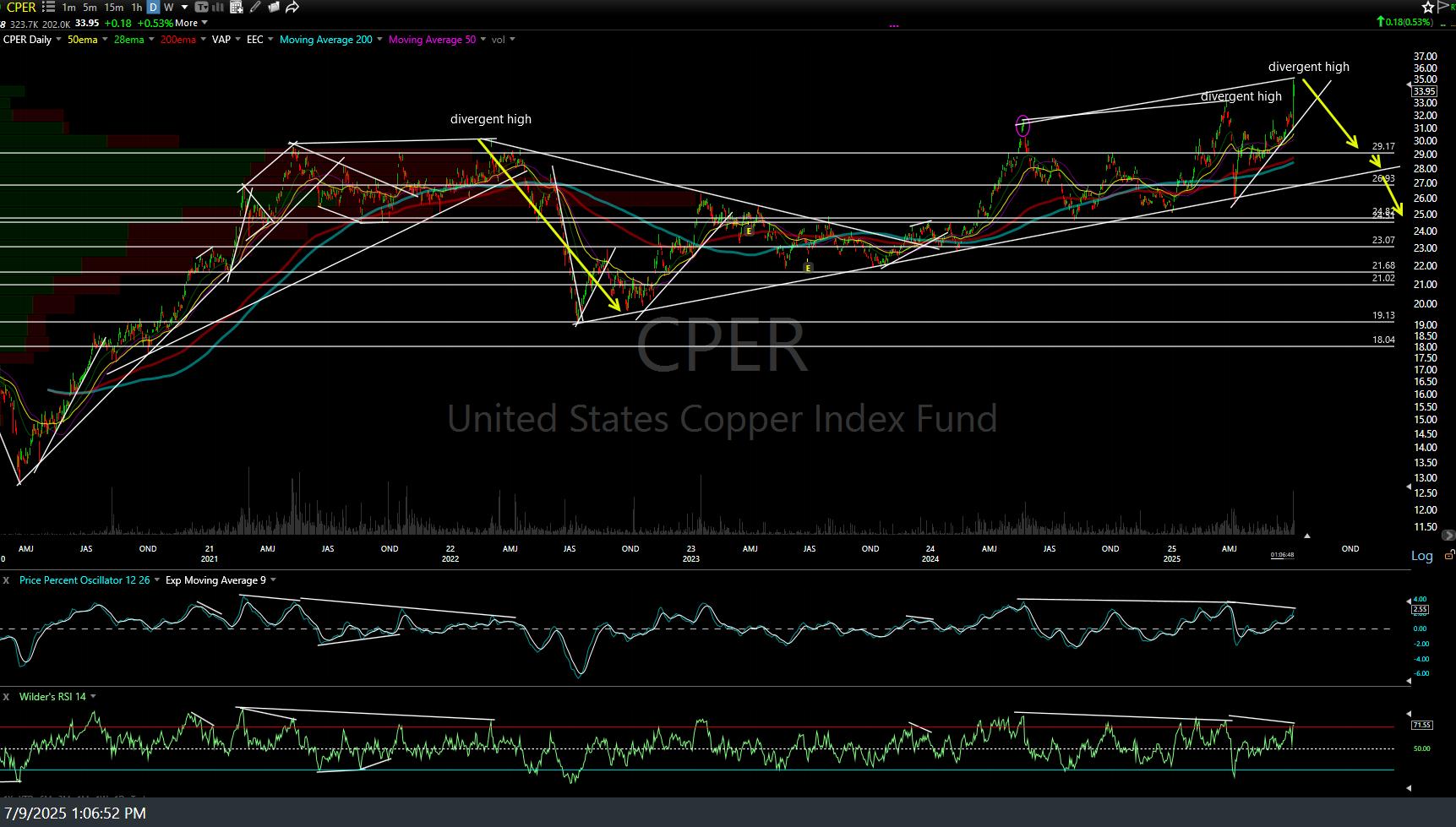1456x827 pixels.
Task: Toggle the scale lock padlock icon
Action: coord(1448,555)
